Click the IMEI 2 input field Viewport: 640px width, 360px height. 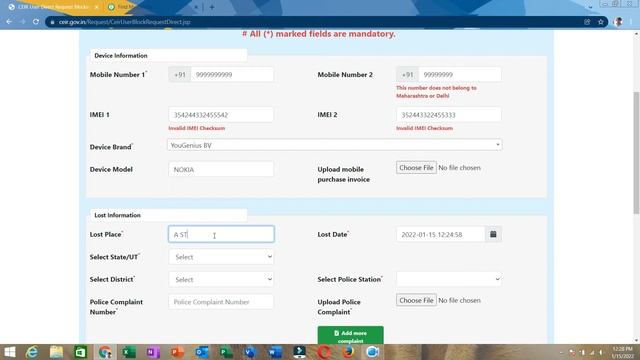[449, 115]
